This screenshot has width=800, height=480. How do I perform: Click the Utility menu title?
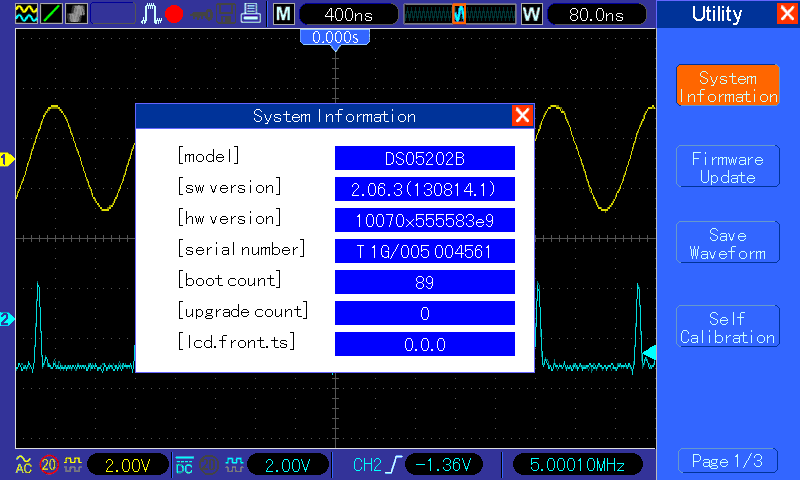coord(717,14)
